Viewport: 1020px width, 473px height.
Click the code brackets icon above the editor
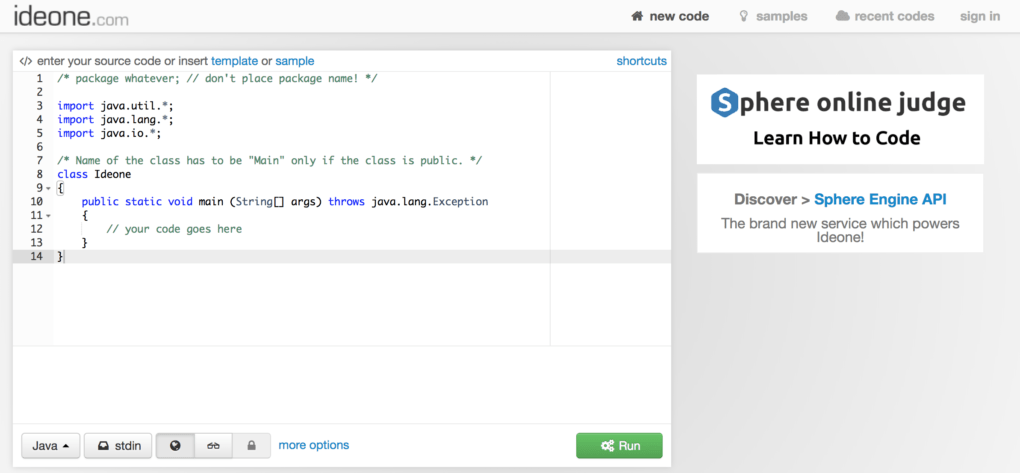(26, 61)
